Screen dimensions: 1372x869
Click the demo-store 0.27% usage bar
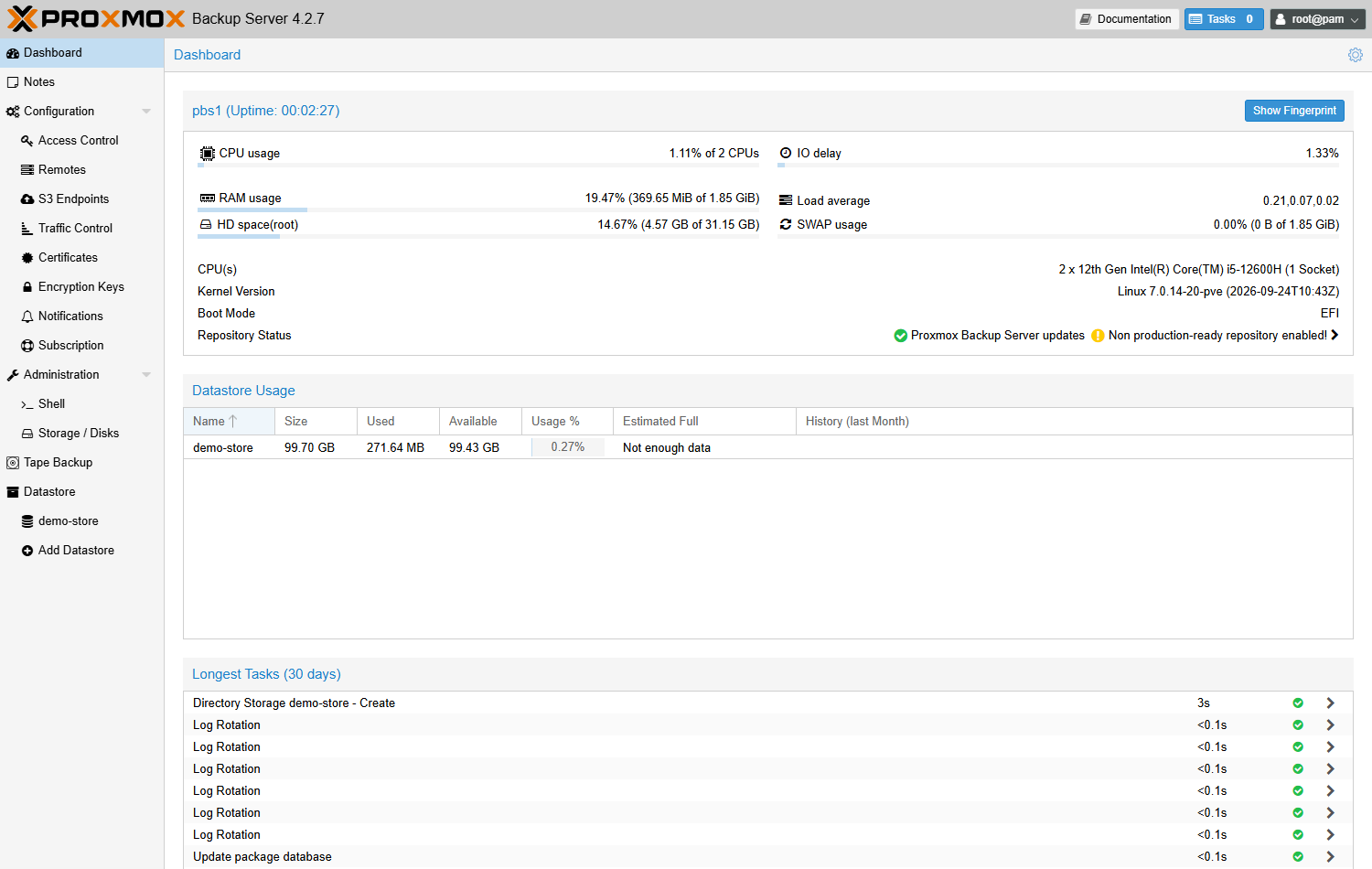[x=568, y=447]
